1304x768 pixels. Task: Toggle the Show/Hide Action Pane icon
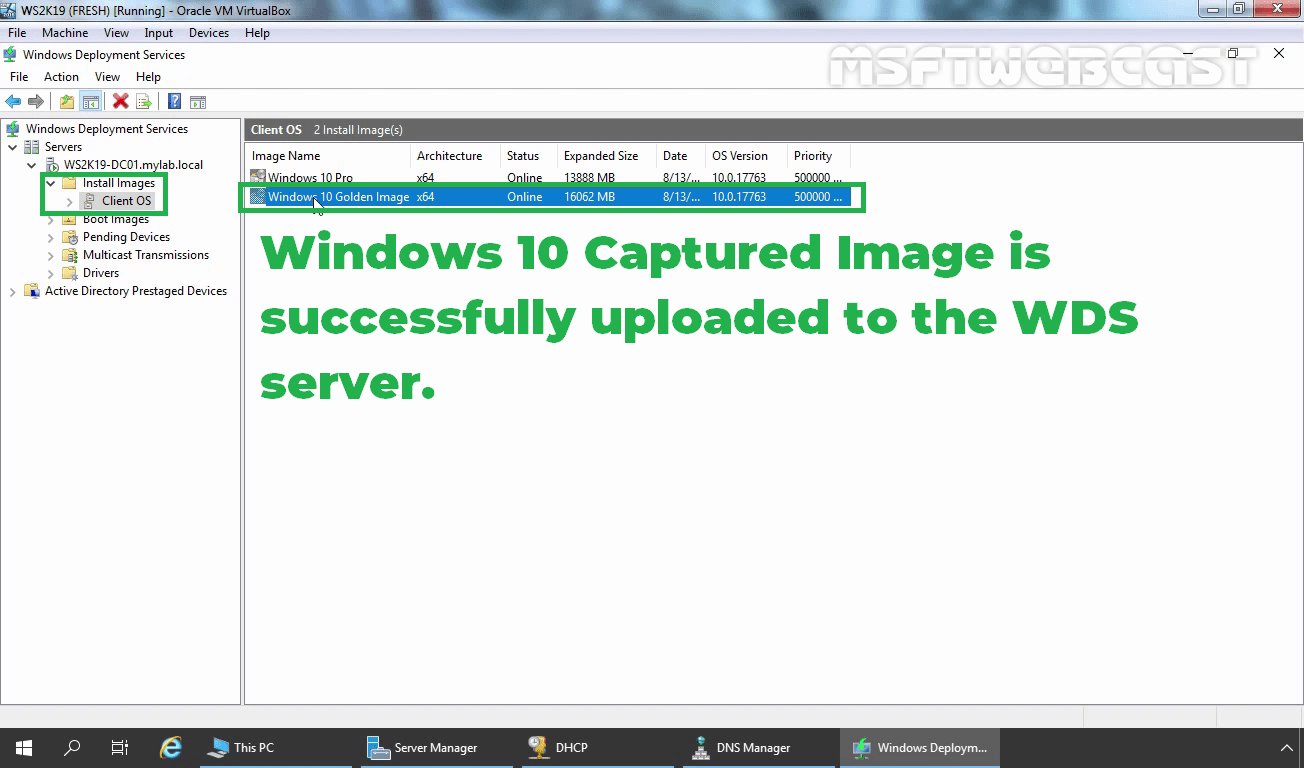pyautogui.click(x=198, y=101)
